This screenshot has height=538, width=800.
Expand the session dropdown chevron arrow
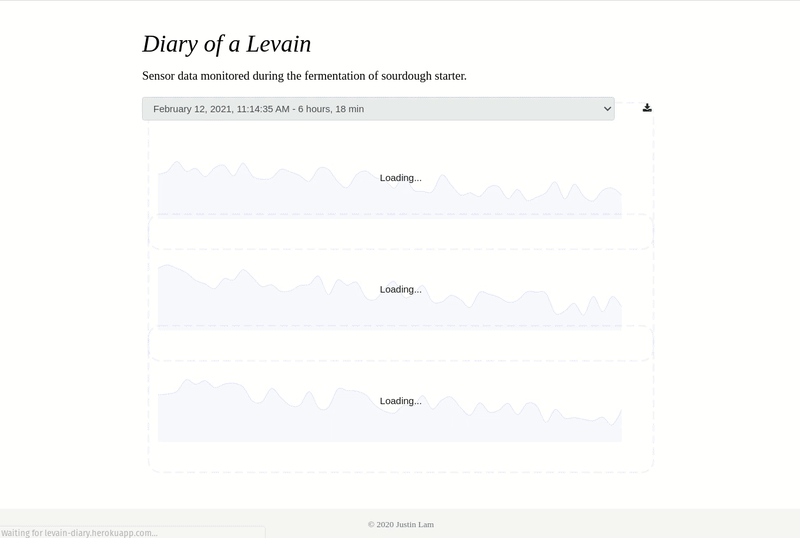point(604,108)
